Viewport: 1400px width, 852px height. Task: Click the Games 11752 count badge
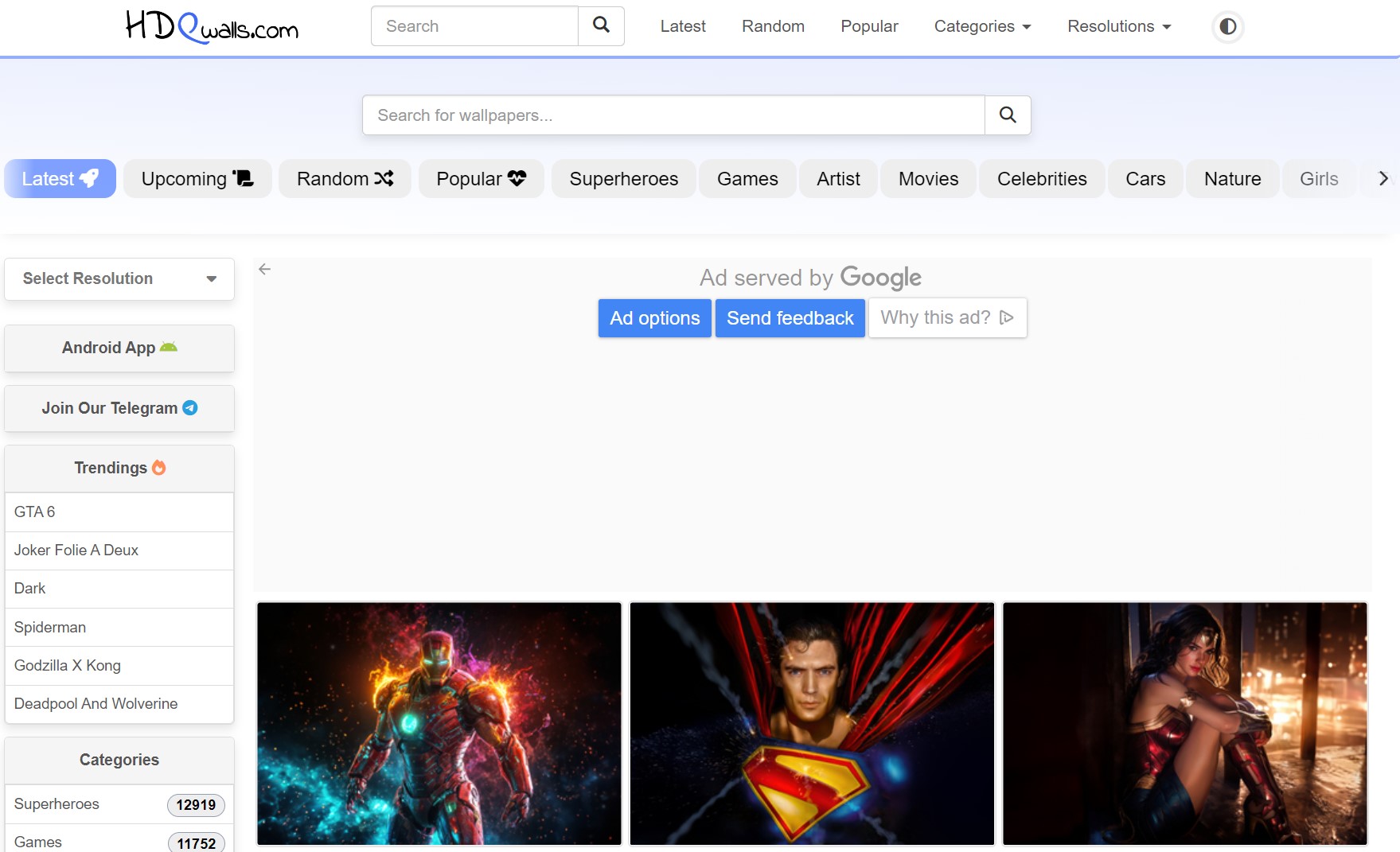(197, 842)
